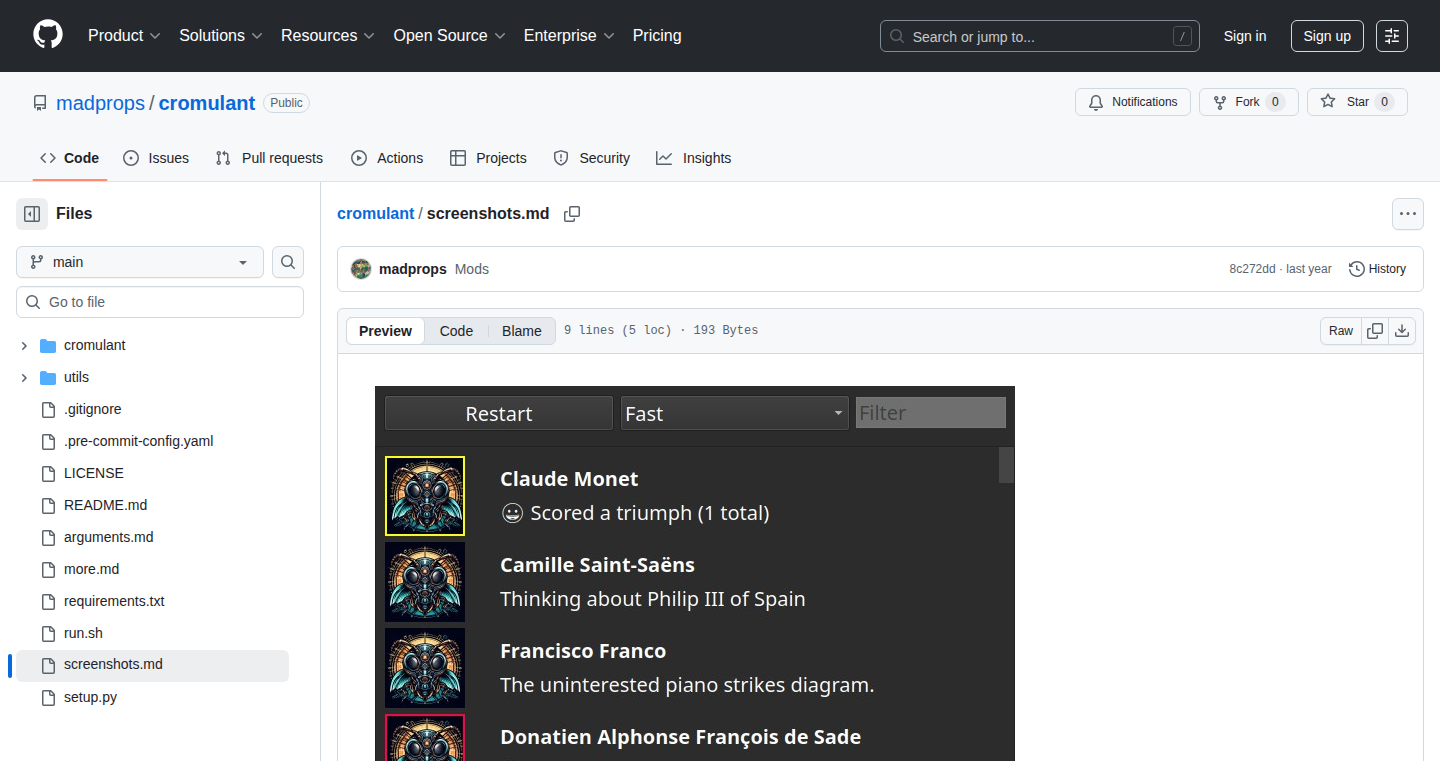Open the Solutions menu

220,36
